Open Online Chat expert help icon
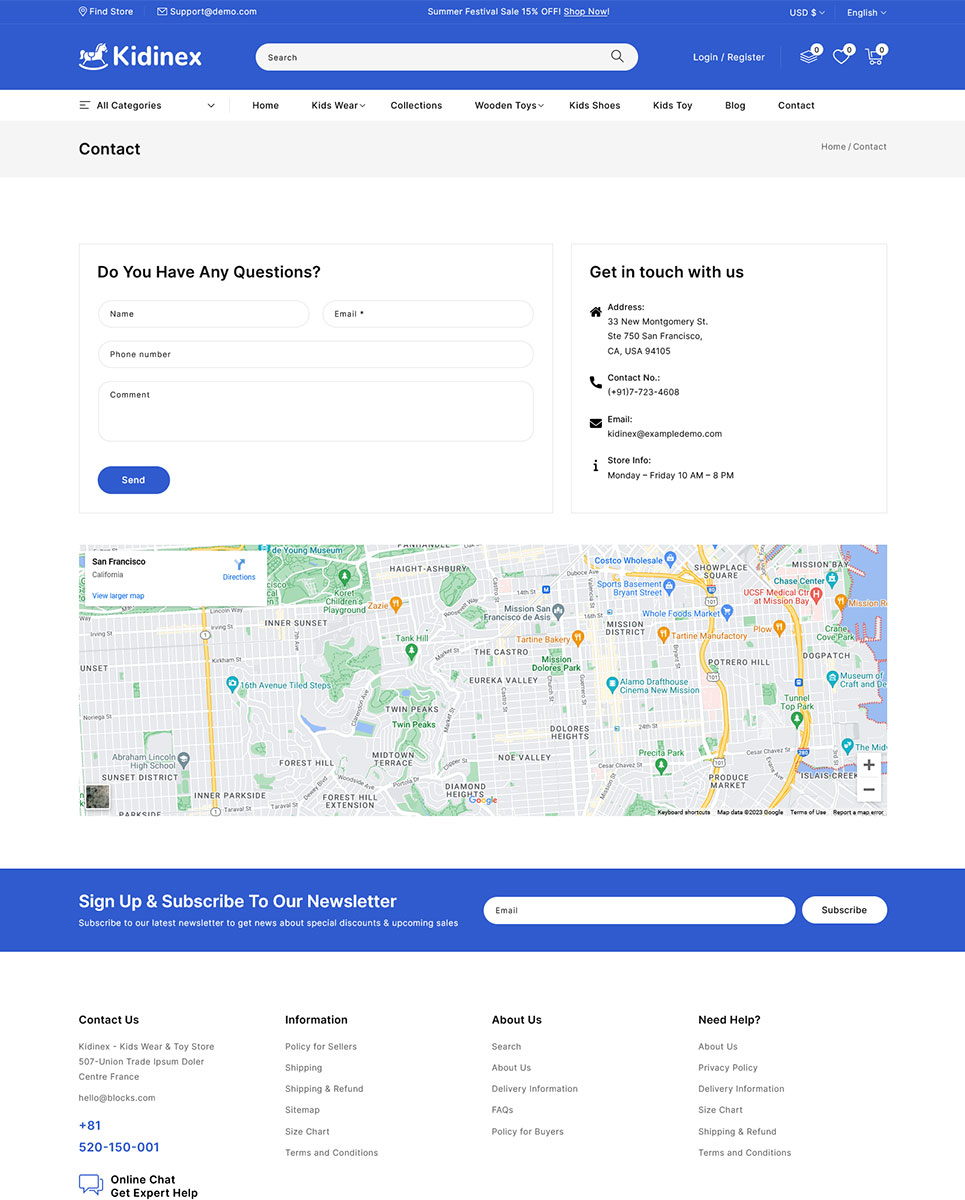 pos(91,1185)
